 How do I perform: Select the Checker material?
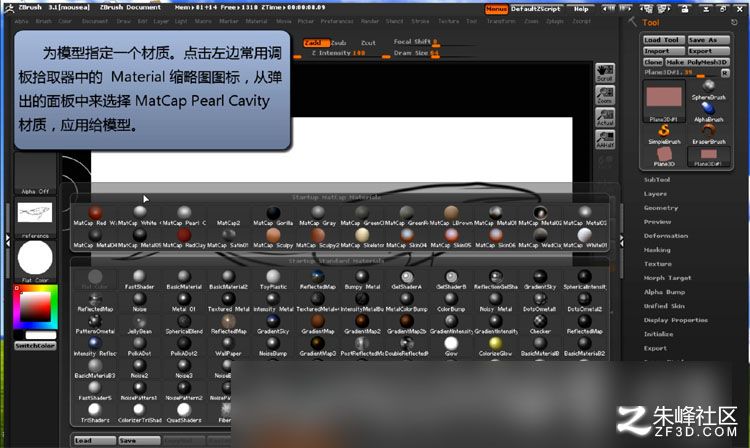540,322
